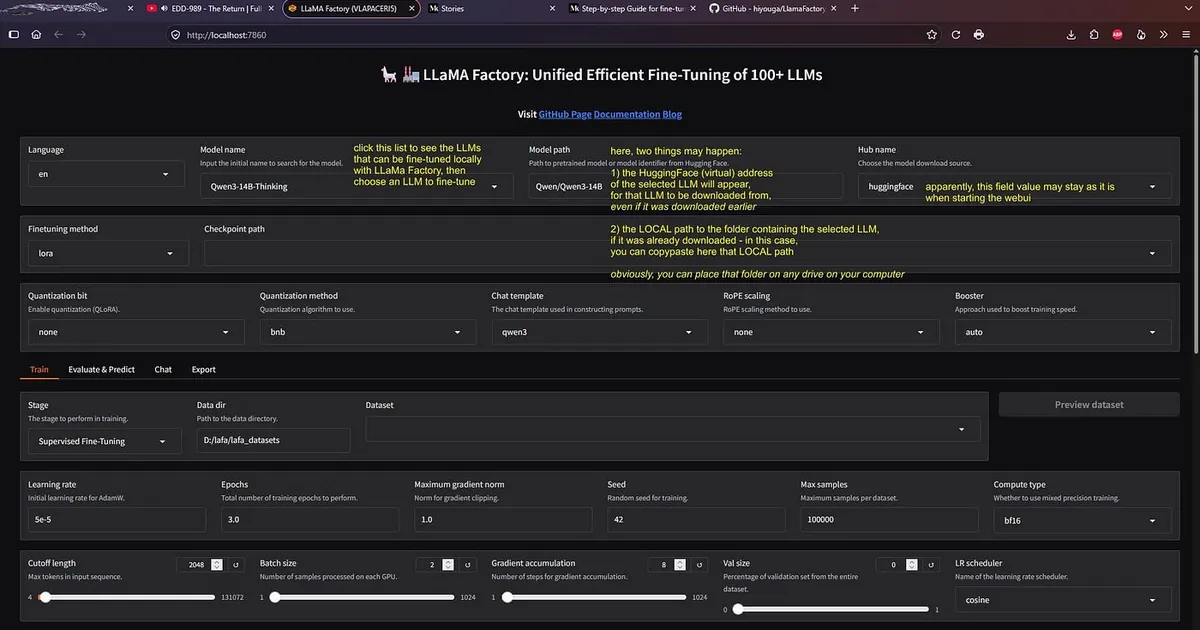1200x630 pixels.
Task: Open the GitHub Page link
Action: pos(565,114)
